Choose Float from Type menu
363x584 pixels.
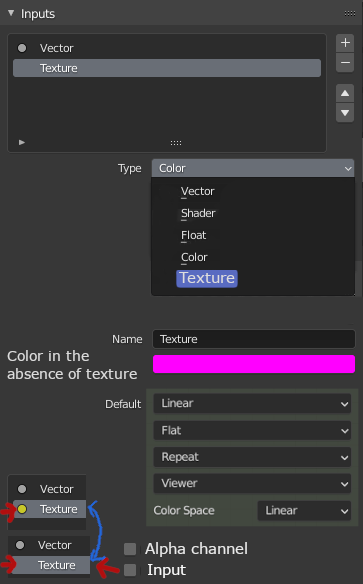[x=194, y=235]
